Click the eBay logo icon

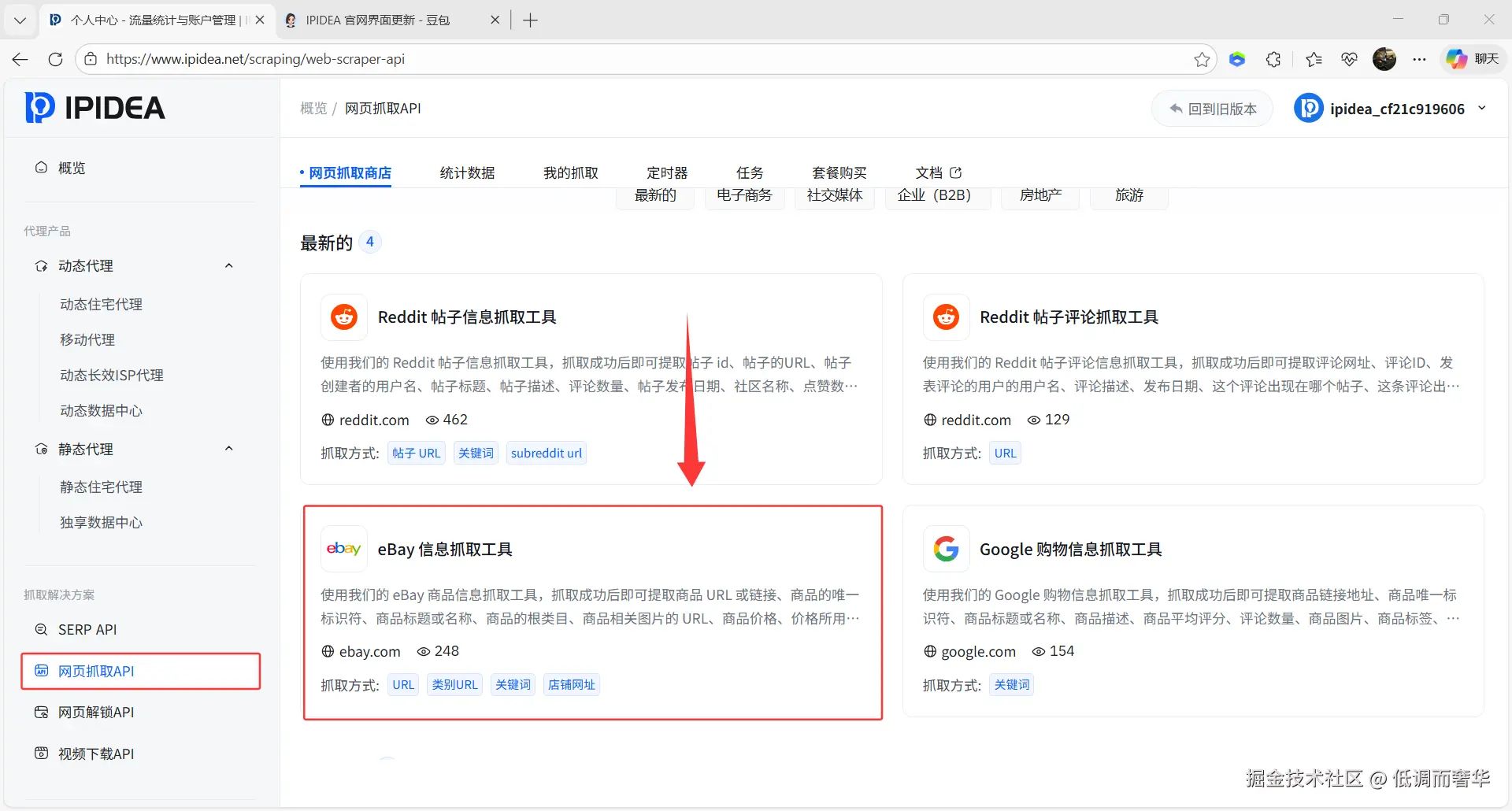[344, 549]
